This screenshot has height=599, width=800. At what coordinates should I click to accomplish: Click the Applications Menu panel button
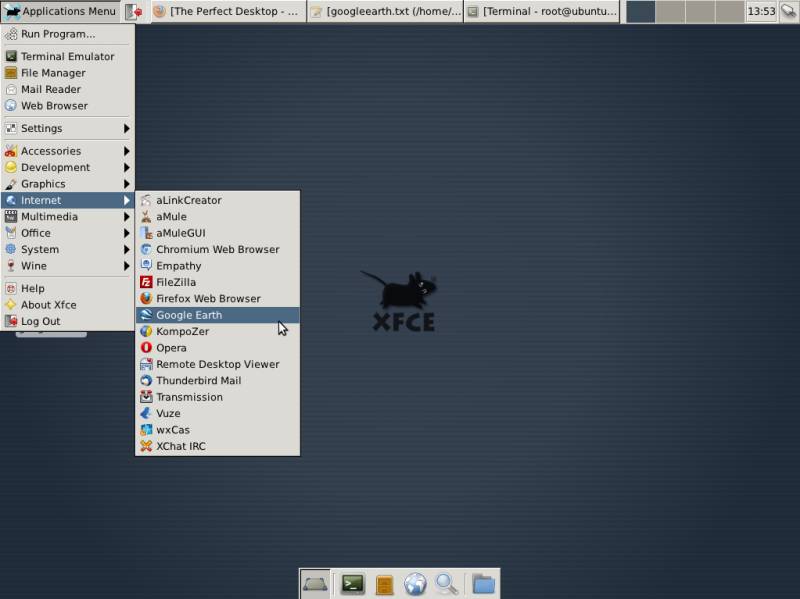[x=61, y=11]
